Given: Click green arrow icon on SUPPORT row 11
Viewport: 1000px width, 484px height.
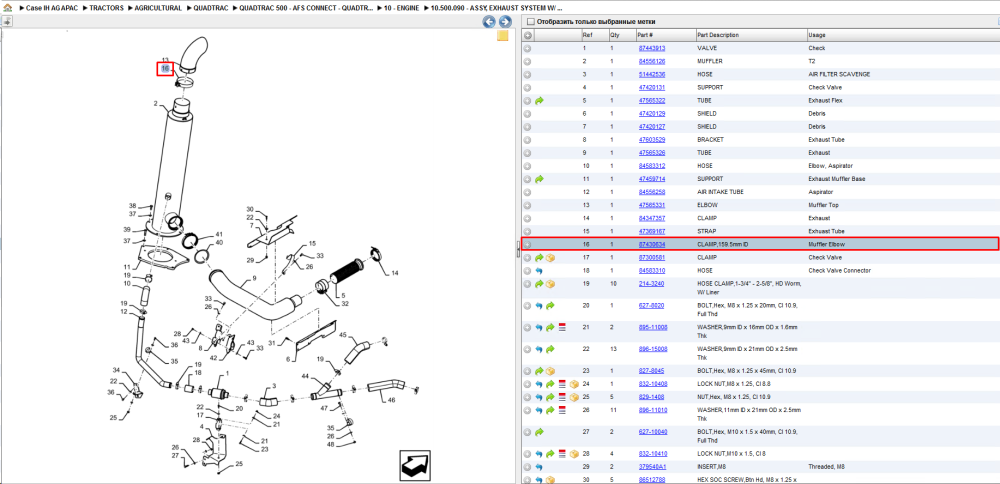Looking at the screenshot, I should [540, 179].
